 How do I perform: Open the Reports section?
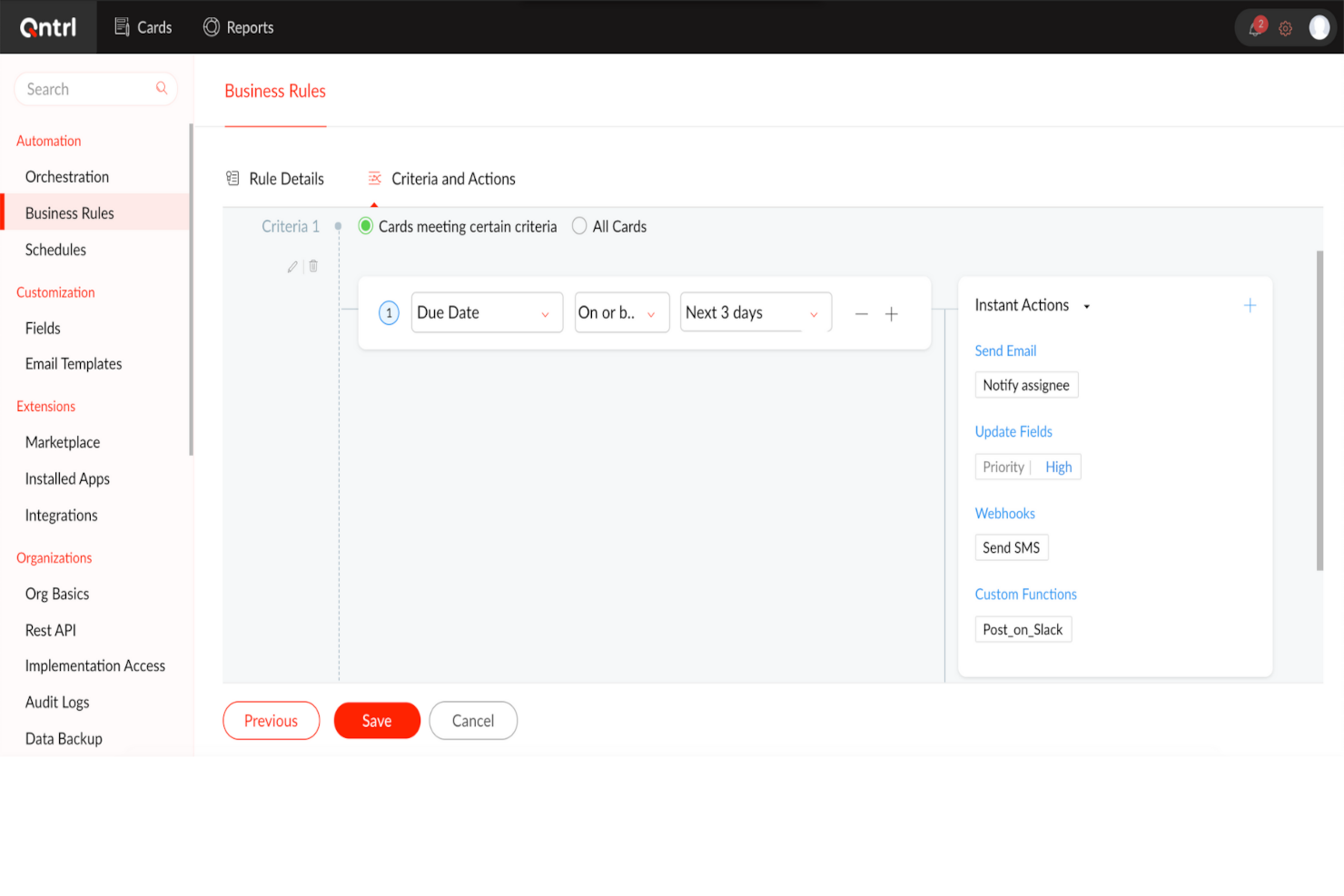click(x=238, y=27)
